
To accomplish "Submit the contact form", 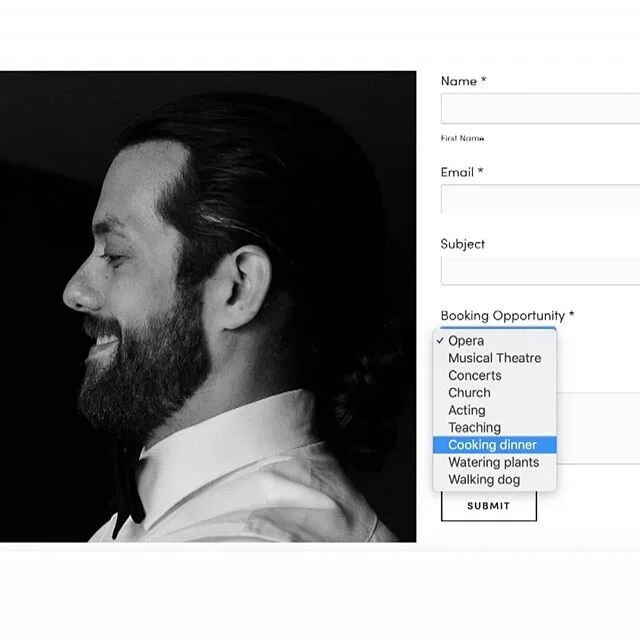I will click(x=489, y=506).
